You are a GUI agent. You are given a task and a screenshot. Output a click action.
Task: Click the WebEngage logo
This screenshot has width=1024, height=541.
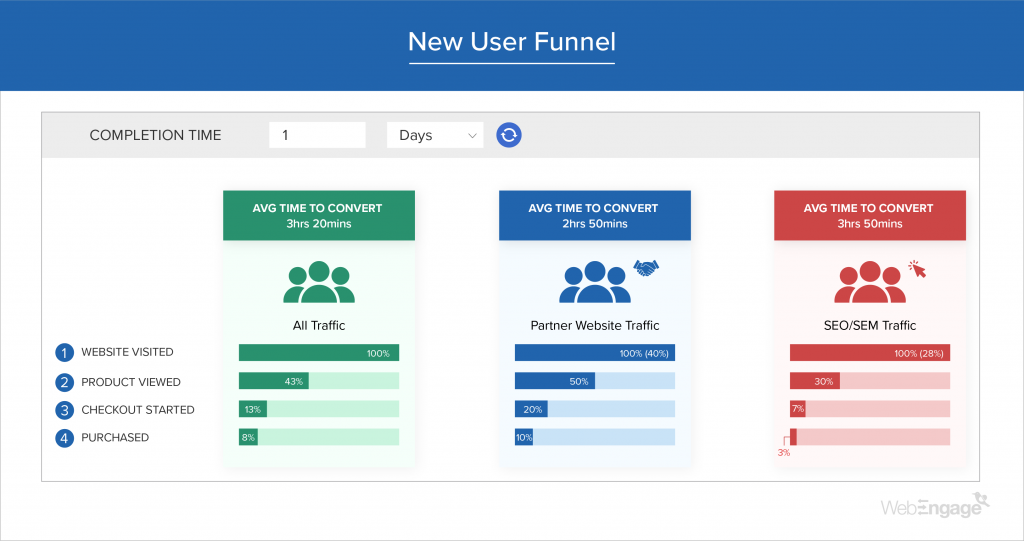pos(934,507)
